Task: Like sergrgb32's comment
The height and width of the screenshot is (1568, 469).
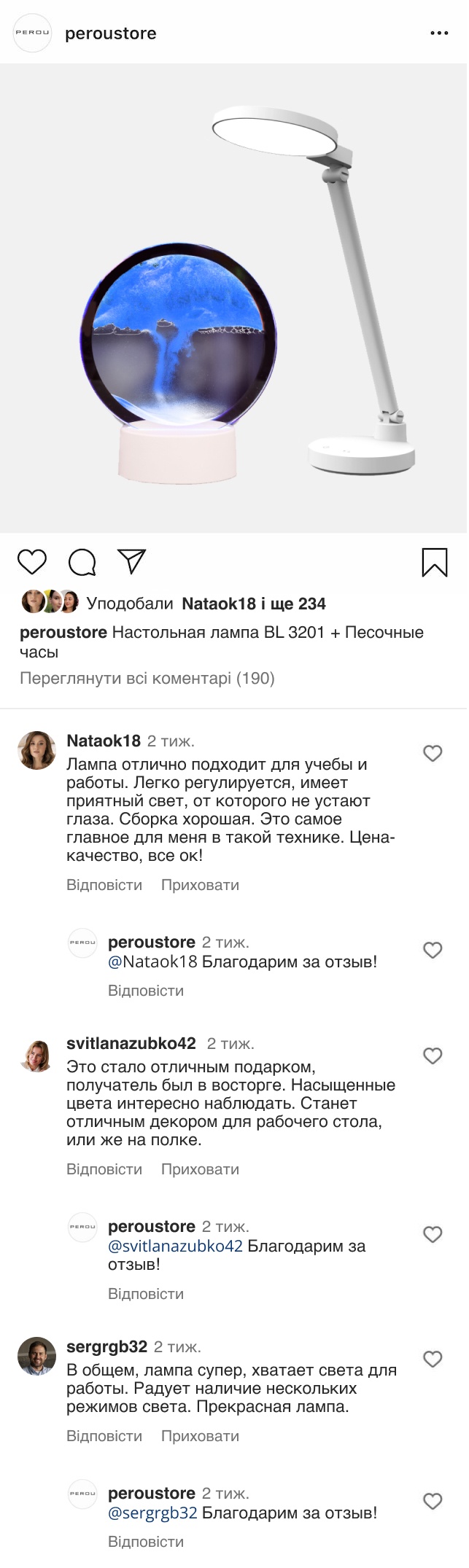Action: pos(433,1359)
